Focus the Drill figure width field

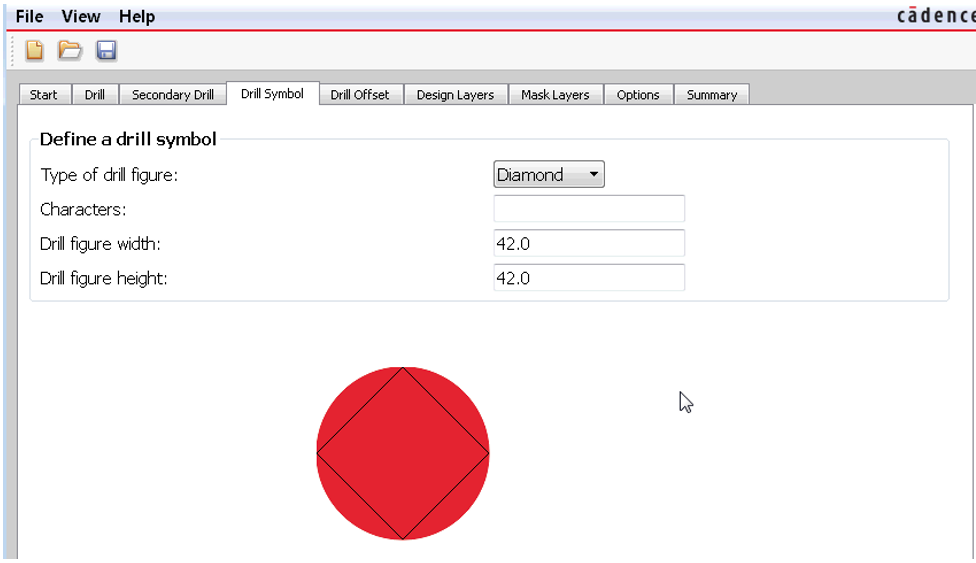(589, 243)
